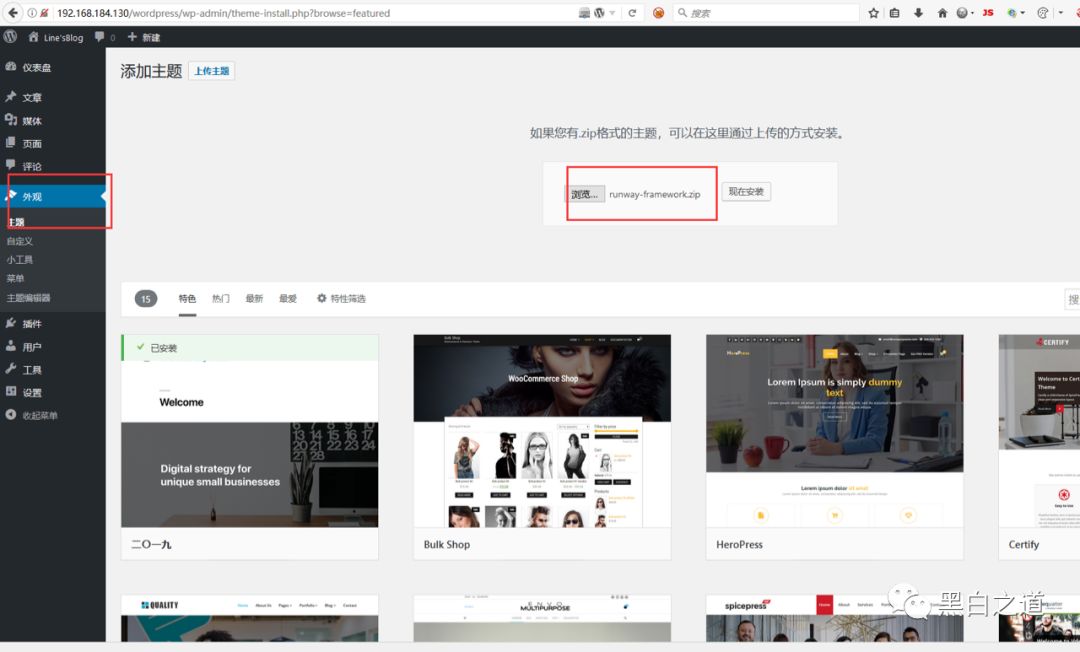Expand the 特性筛选 feature filter
The image size is (1080, 652).
(341, 298)
